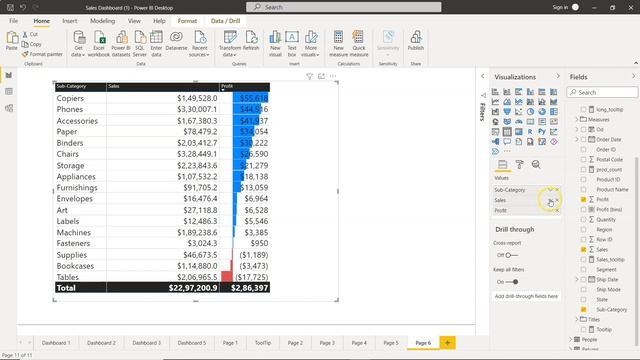The image size is (640, 360).
Task: Switch to the Modeling ribbon tab
Action: point(102,21)
